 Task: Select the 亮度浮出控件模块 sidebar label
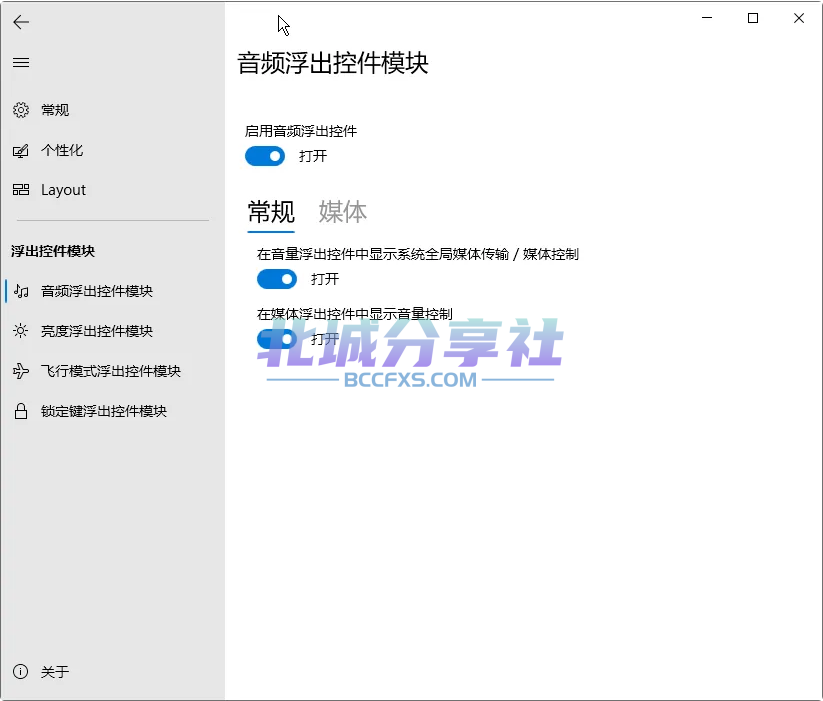97,331
